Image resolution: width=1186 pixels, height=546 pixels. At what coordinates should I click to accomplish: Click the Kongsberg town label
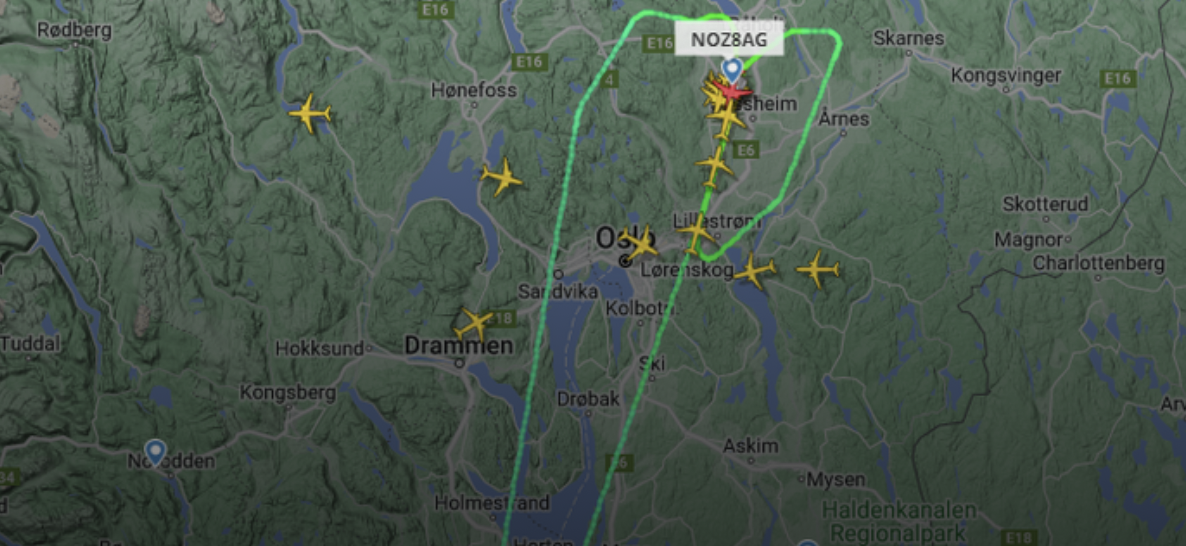(287, 393)
